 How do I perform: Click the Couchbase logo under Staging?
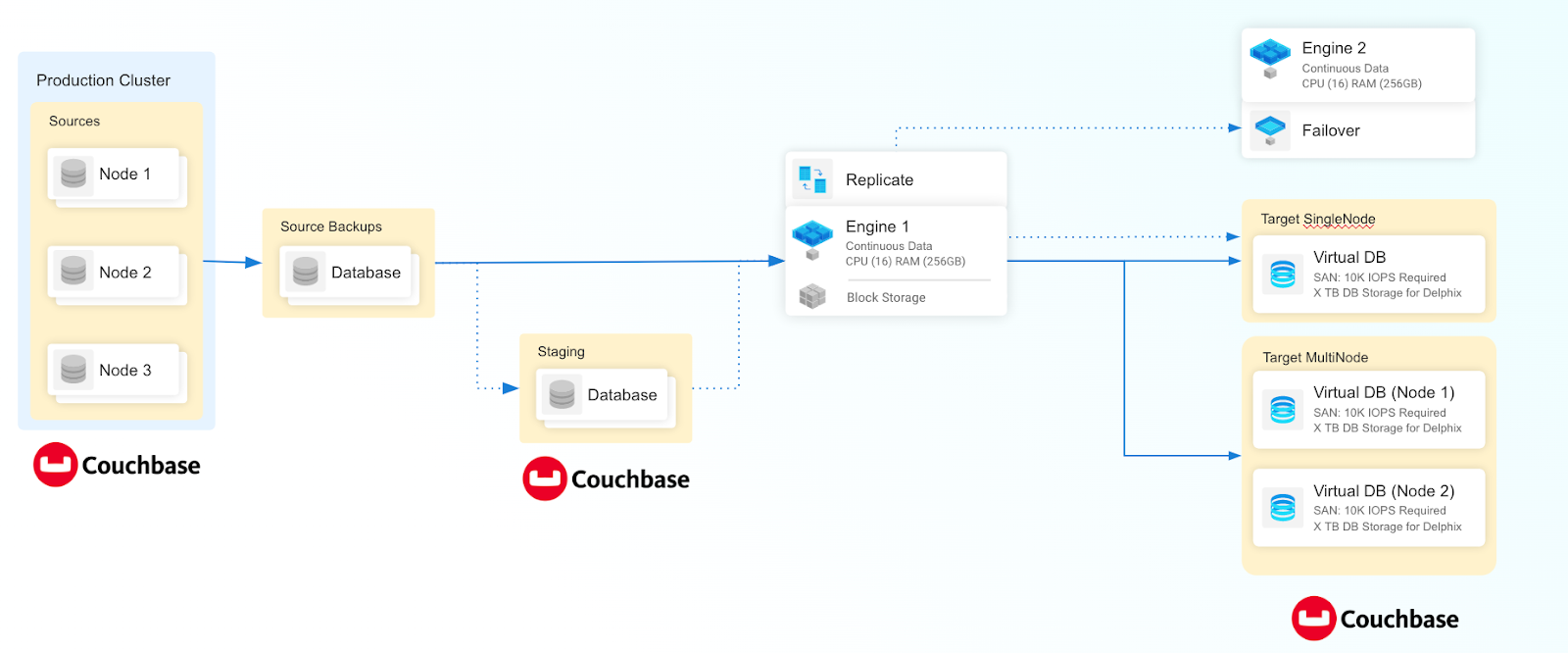(606, 478)
